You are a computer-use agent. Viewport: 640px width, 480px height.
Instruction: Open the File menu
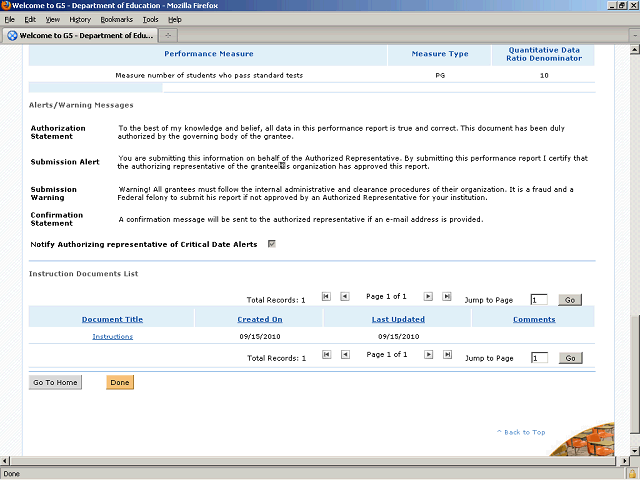(9, 20)
